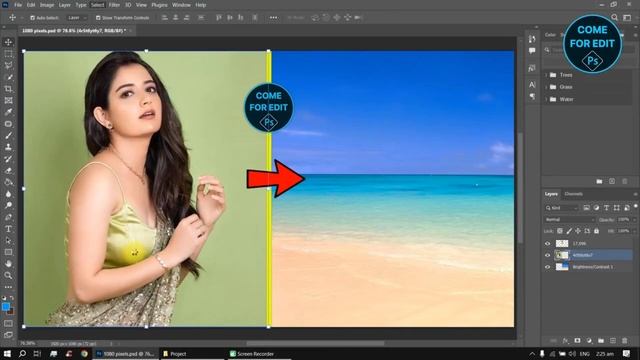
Task: Select the Eyedropper tool
Action: click(8, 112)
